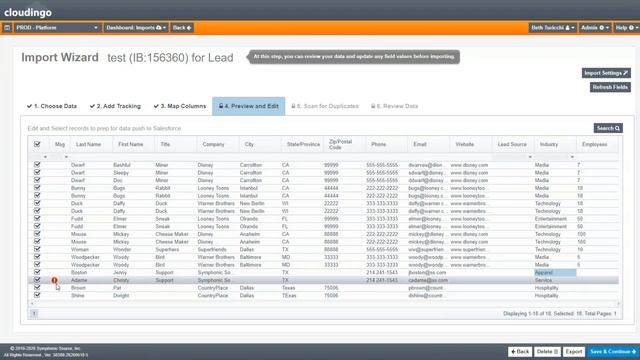Viewport: 640px width, 360px height.
Task: Uncheck the Adame Christy row checkbox
Action: point(37,280)
